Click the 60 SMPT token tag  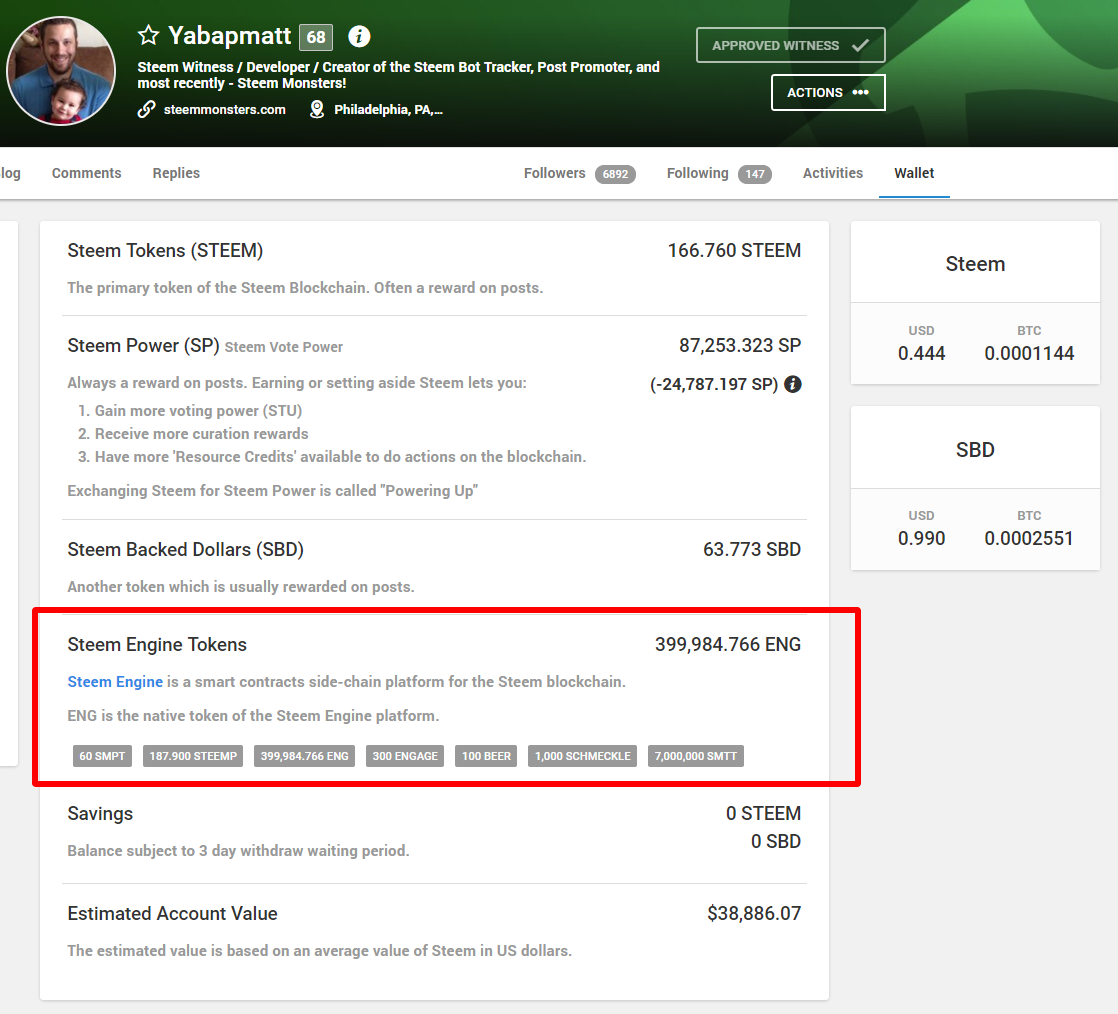pos(102,756)
